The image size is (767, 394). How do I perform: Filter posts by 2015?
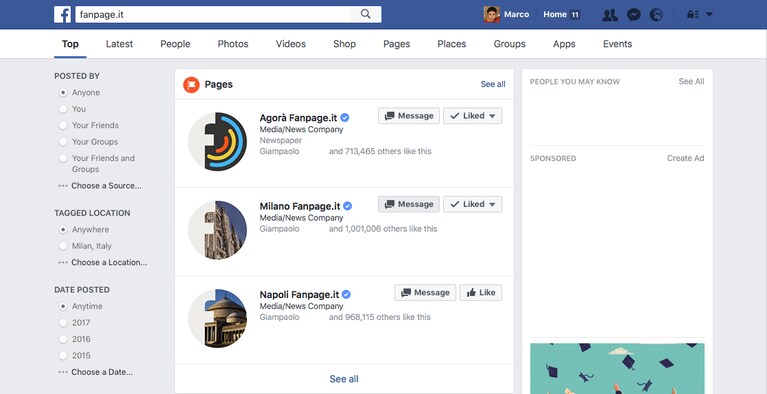(x=63, y=355)
